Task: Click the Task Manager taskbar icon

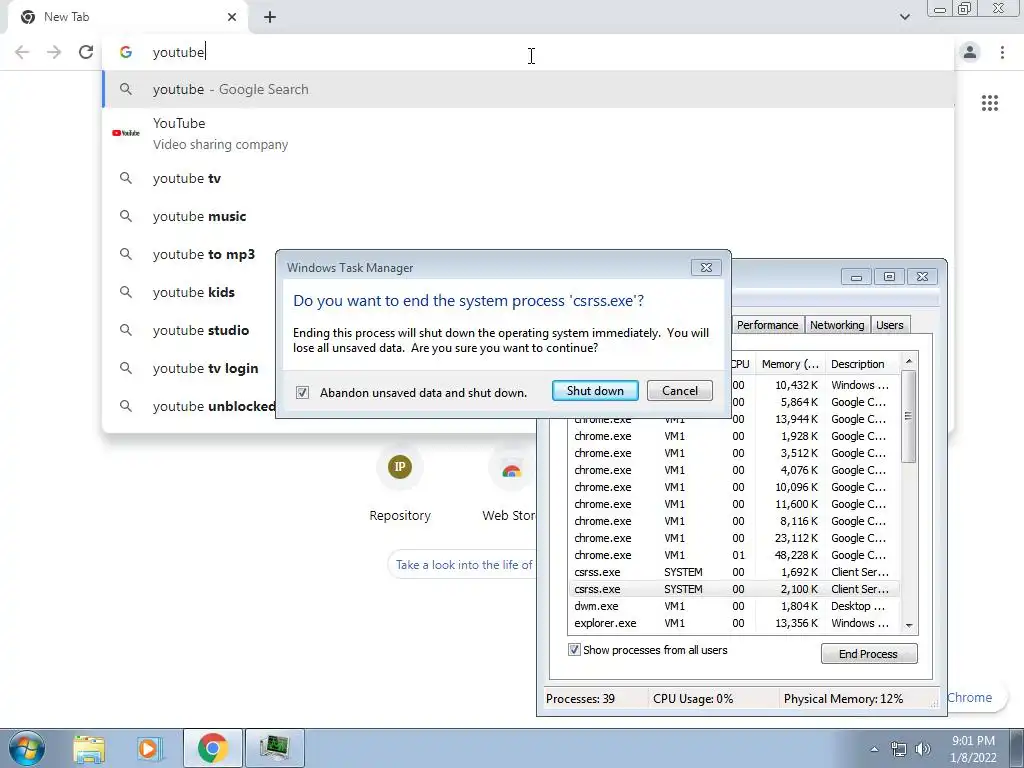Action: tap(274, 748)
